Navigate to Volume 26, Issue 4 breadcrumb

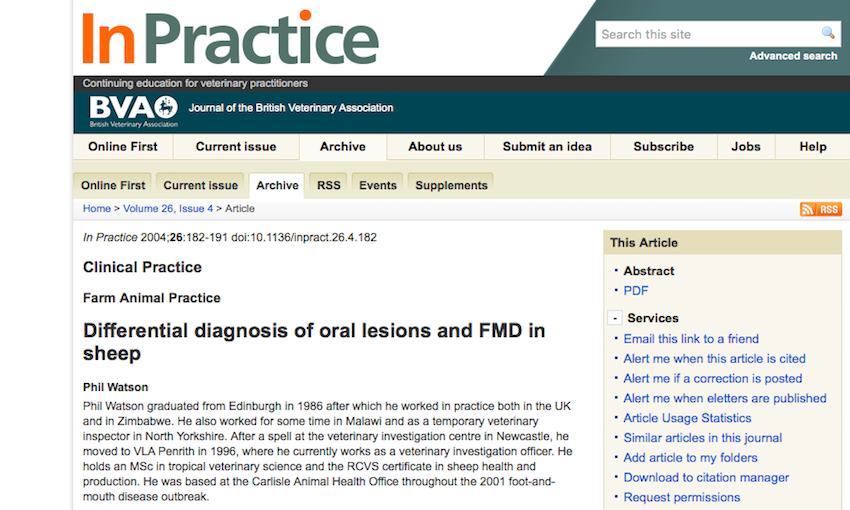168,209
